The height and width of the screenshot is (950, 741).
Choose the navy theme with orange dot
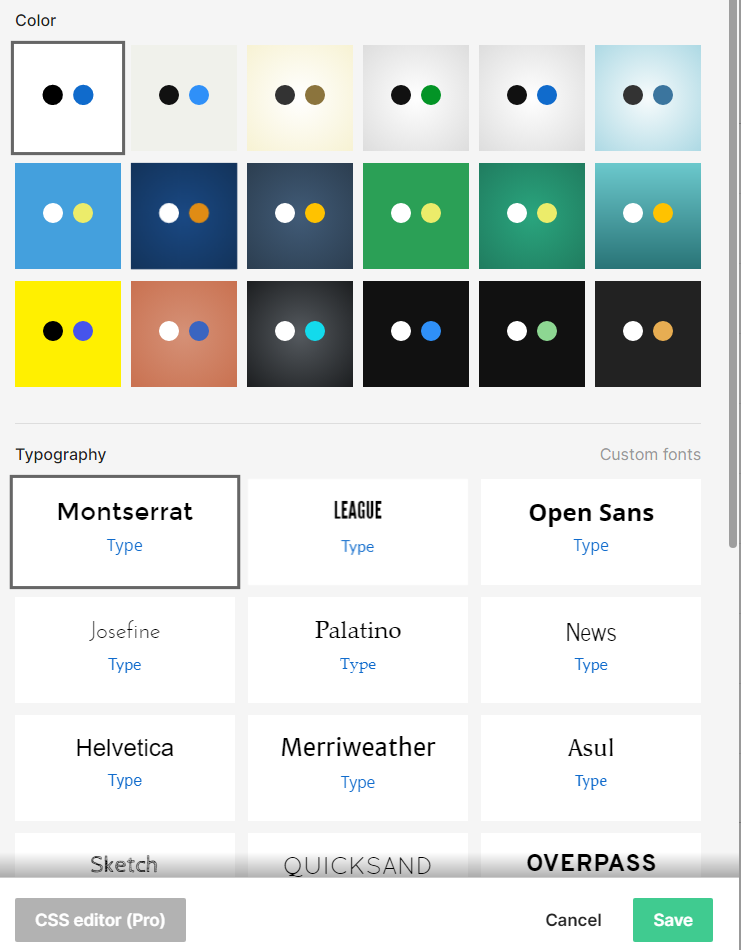184,216
